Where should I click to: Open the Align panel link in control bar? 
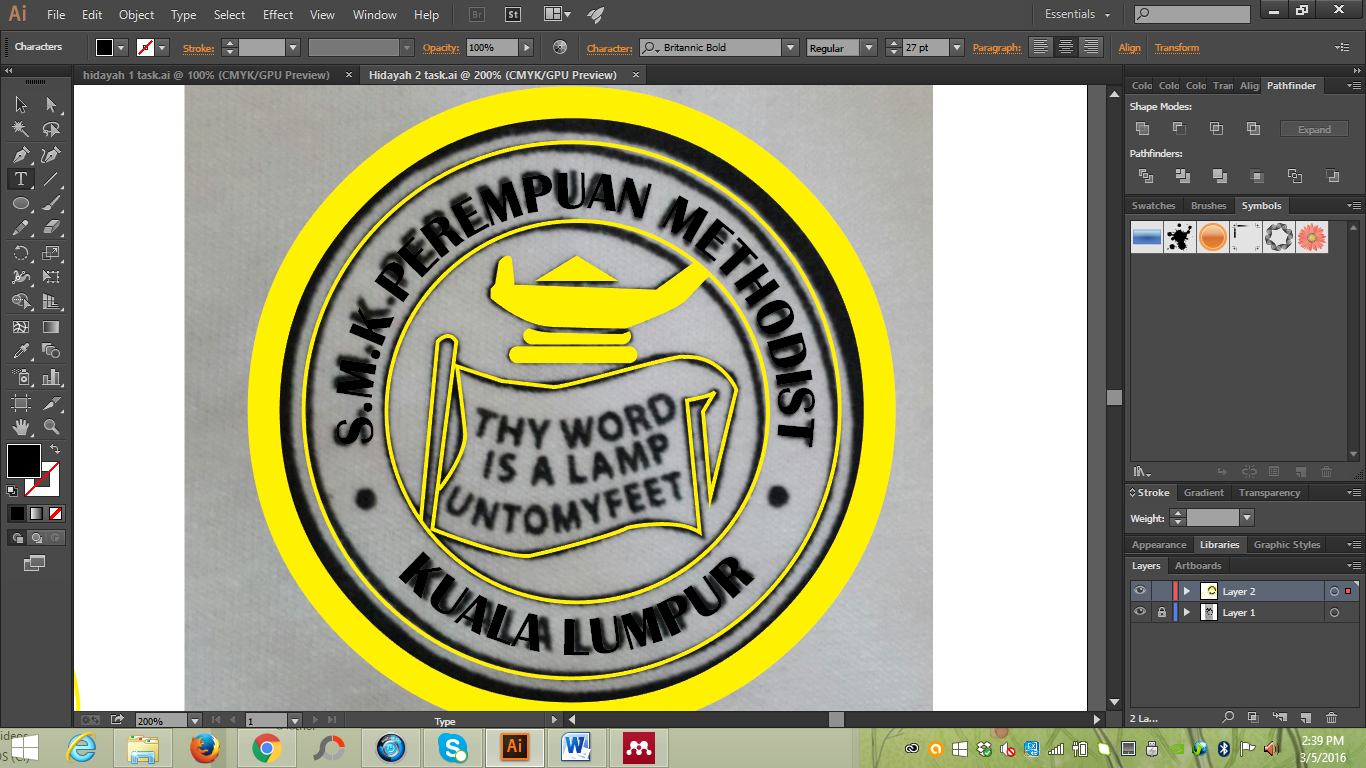pyautogui.click(x=1129, y=48)
